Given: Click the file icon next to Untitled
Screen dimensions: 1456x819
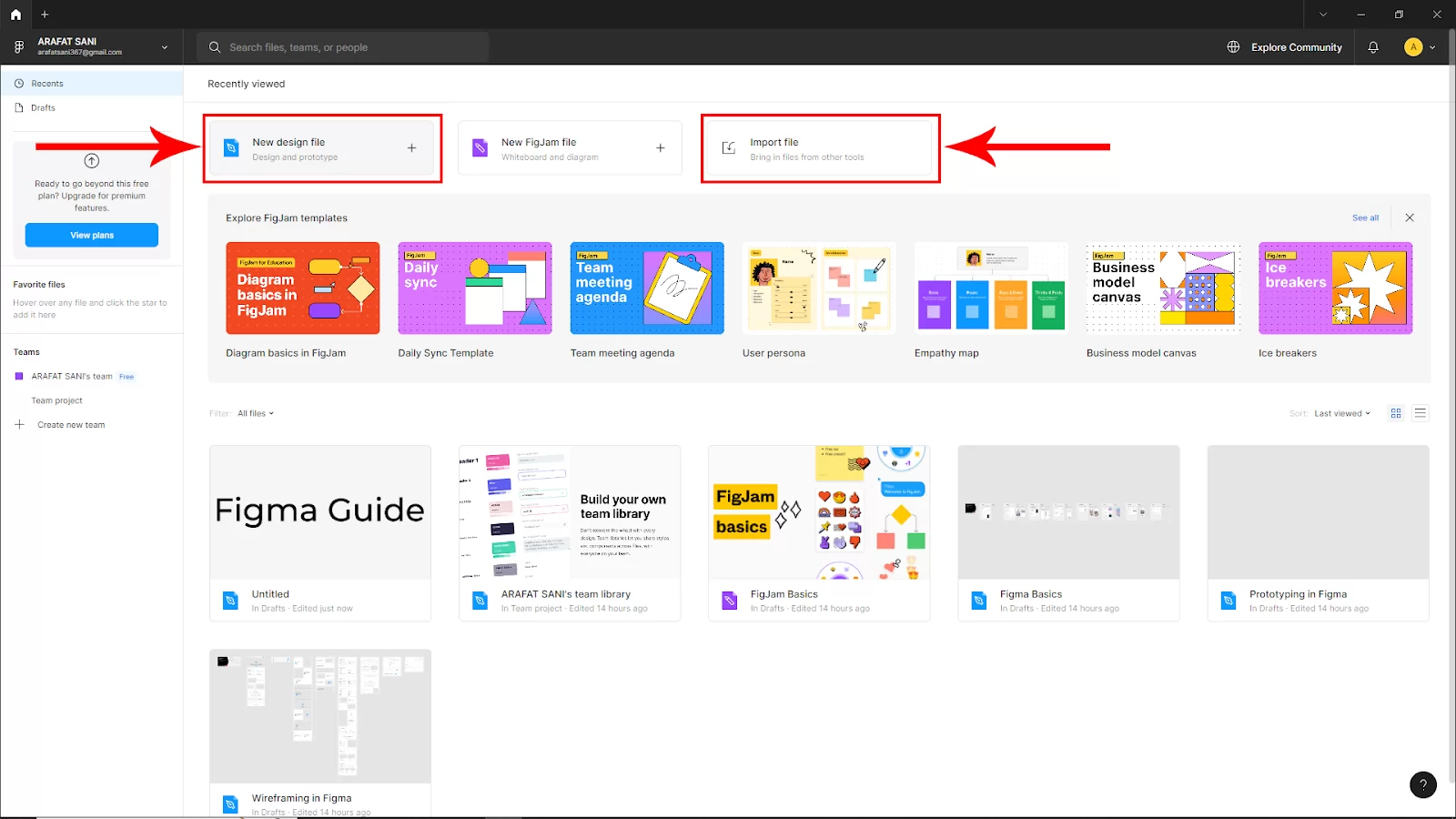Looking at the screenshot, I should pyautogui.click(x=231, y=601).
